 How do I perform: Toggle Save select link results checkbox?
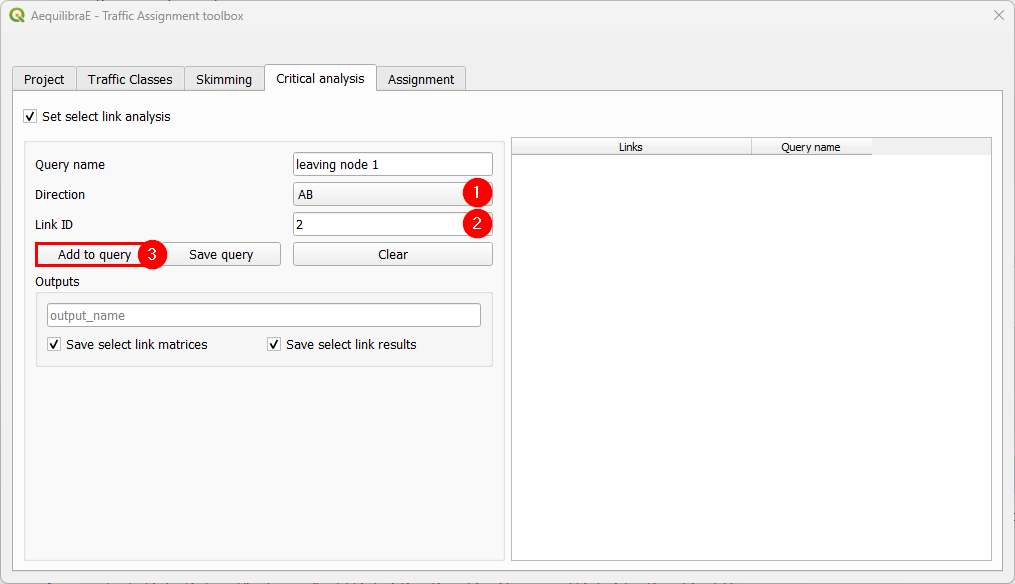click(274, 345)
